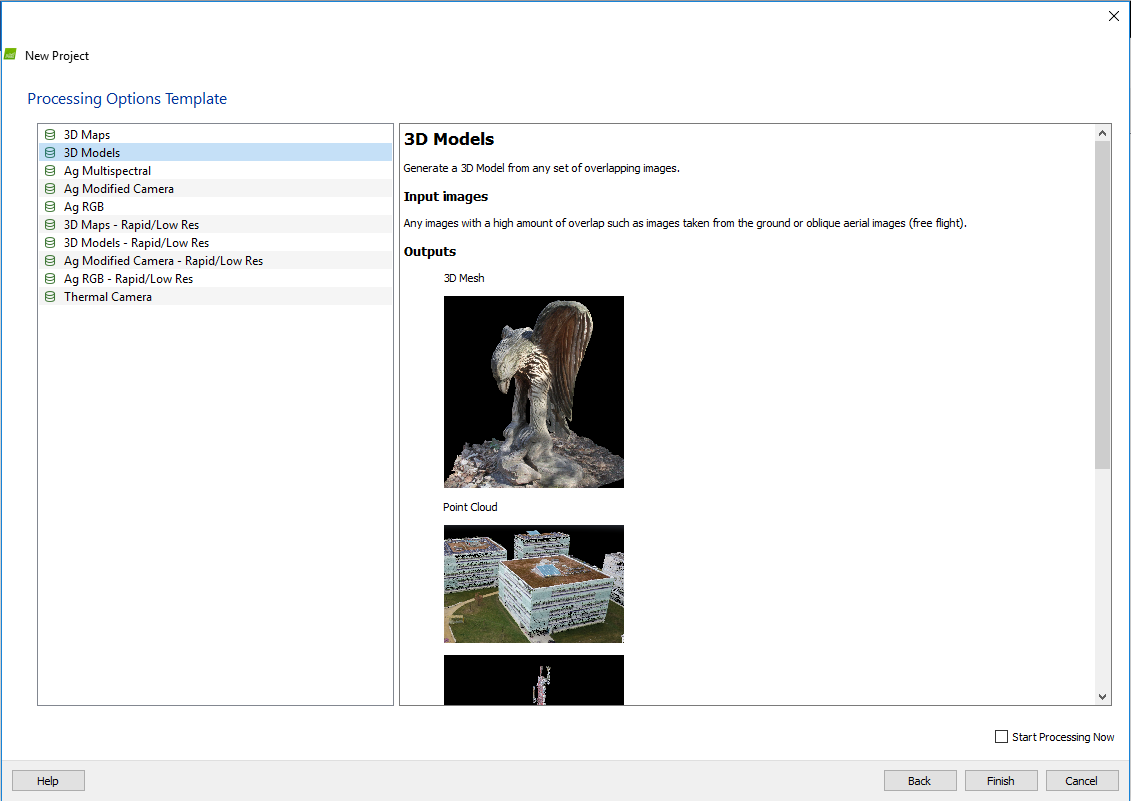Click the description scrollbar up arrow
The image size is (1131, 801).
1102,133
